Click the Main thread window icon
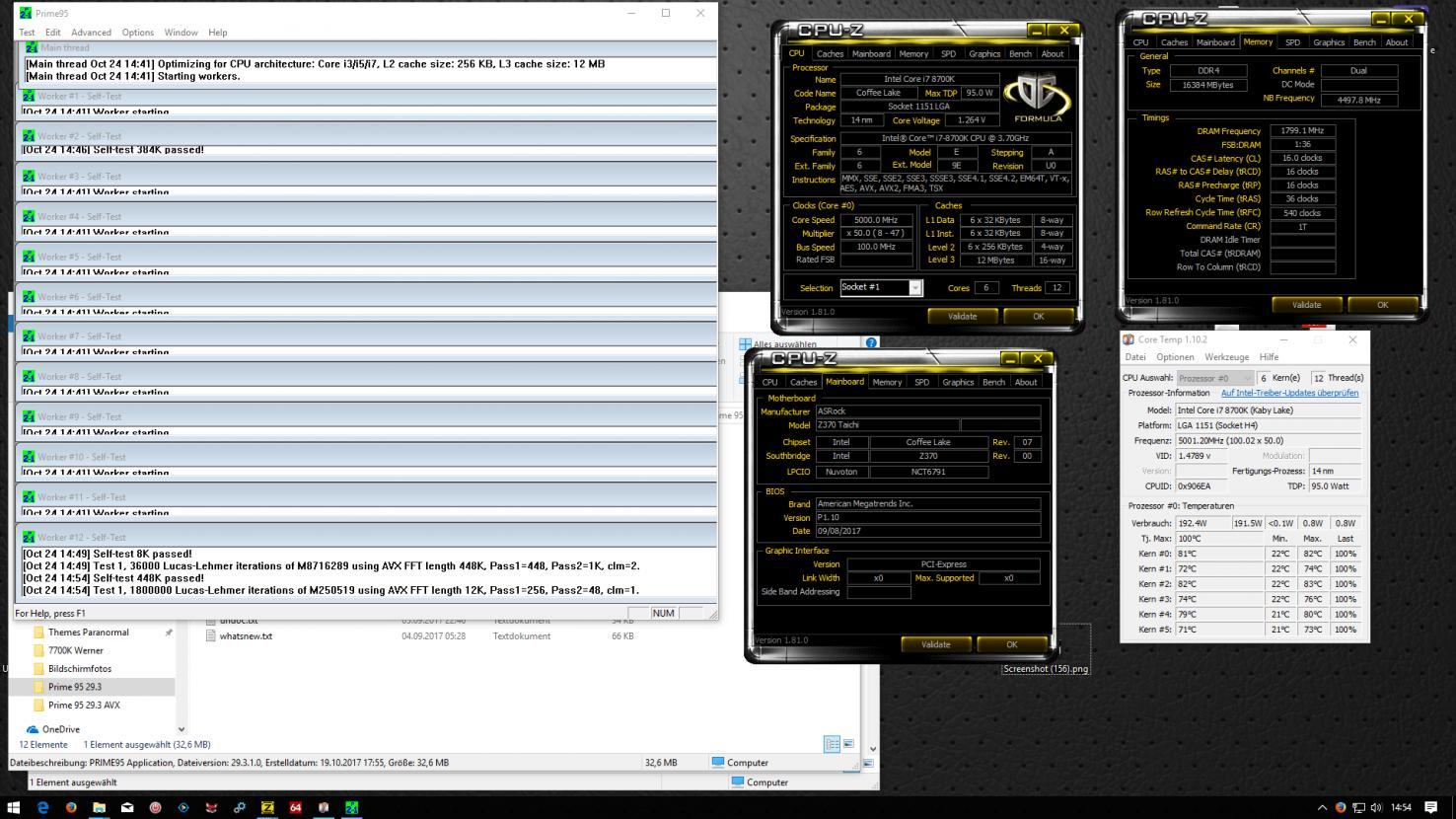This screenshot has height=819, width=1456. (32, 46)
